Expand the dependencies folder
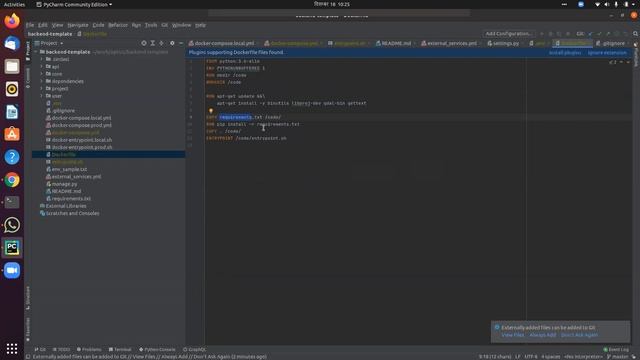 pos(42,81)
